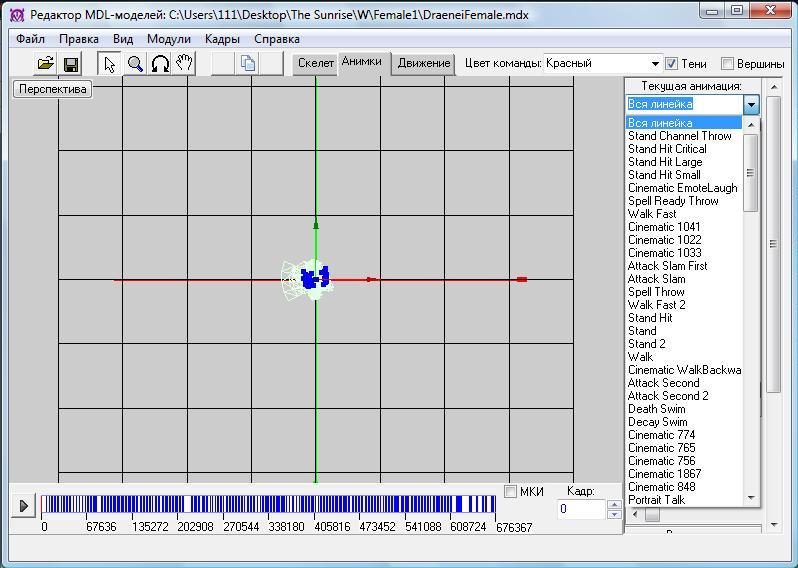Click the save floppy disk icon
Image resolution: width=798 pixels, height=568 pixels.
pyautogui.click(x=71, y=64)
